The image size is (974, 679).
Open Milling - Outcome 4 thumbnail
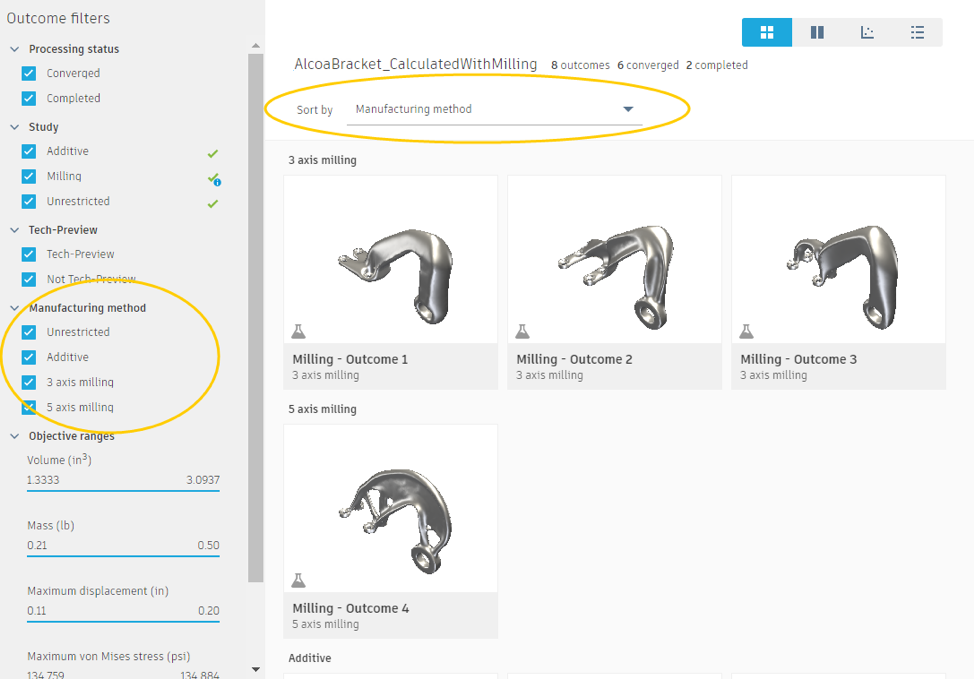pyautogui.click(x=391, y=509)
